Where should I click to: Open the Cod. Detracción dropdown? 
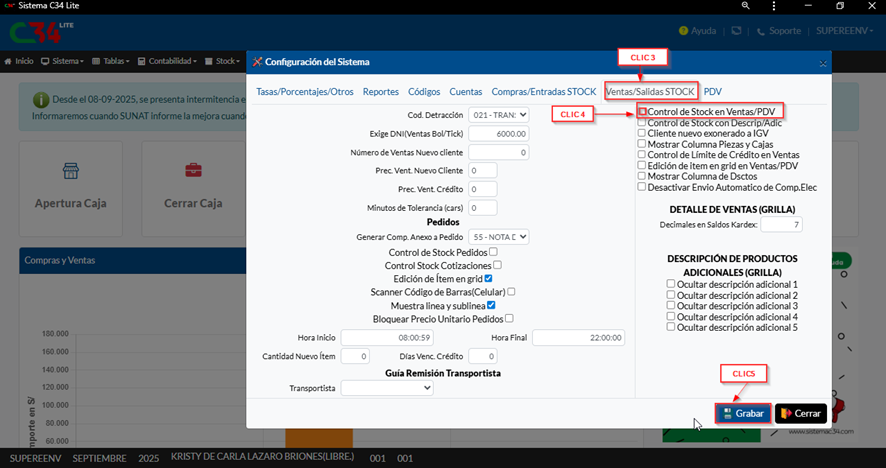pyautogui.click(x=498, y=115)
